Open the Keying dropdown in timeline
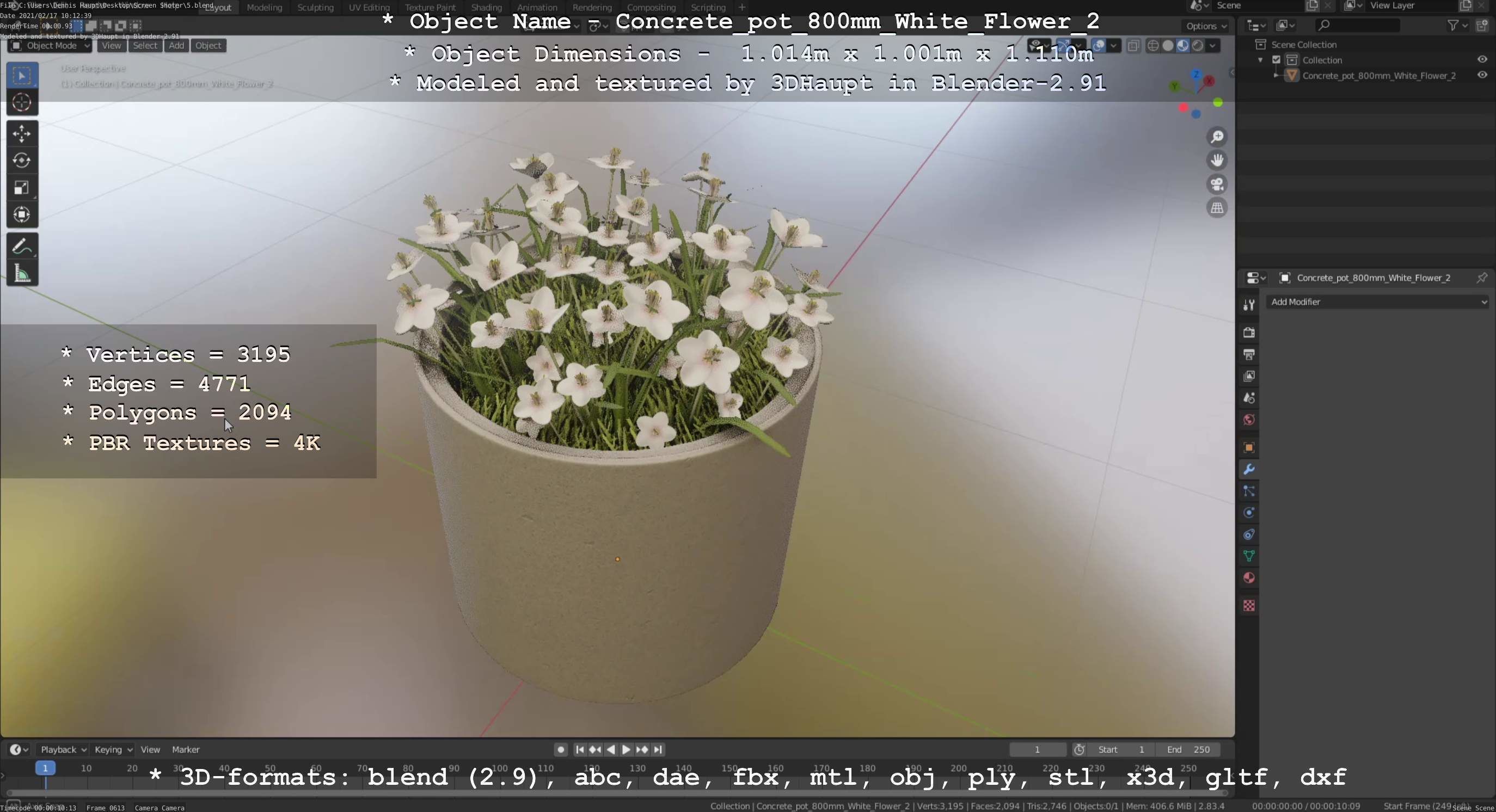Screen dimensions: 1496x812 tap(113, 750)
